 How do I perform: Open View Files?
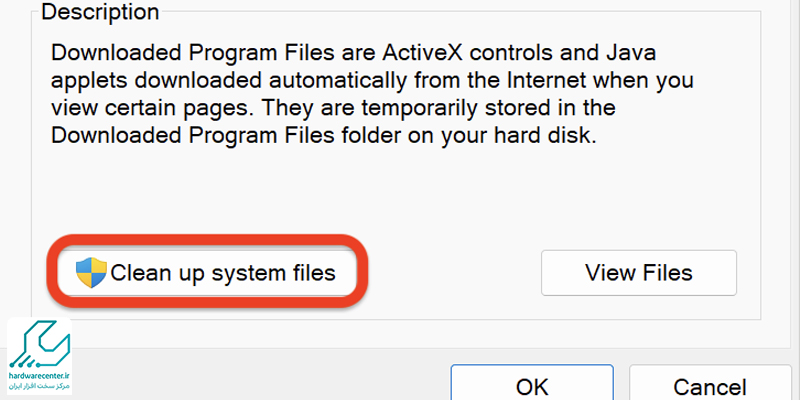[639, 272]
